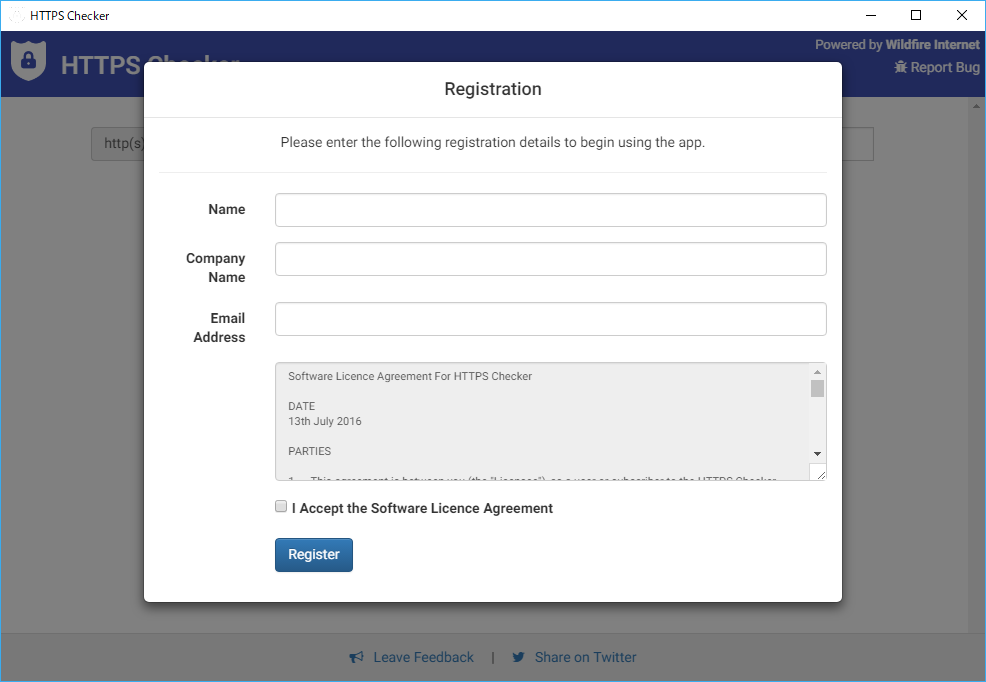Close the HTTPS Checker window
Image resolution: width=986 pixels, height=682 pixels.
961,15
